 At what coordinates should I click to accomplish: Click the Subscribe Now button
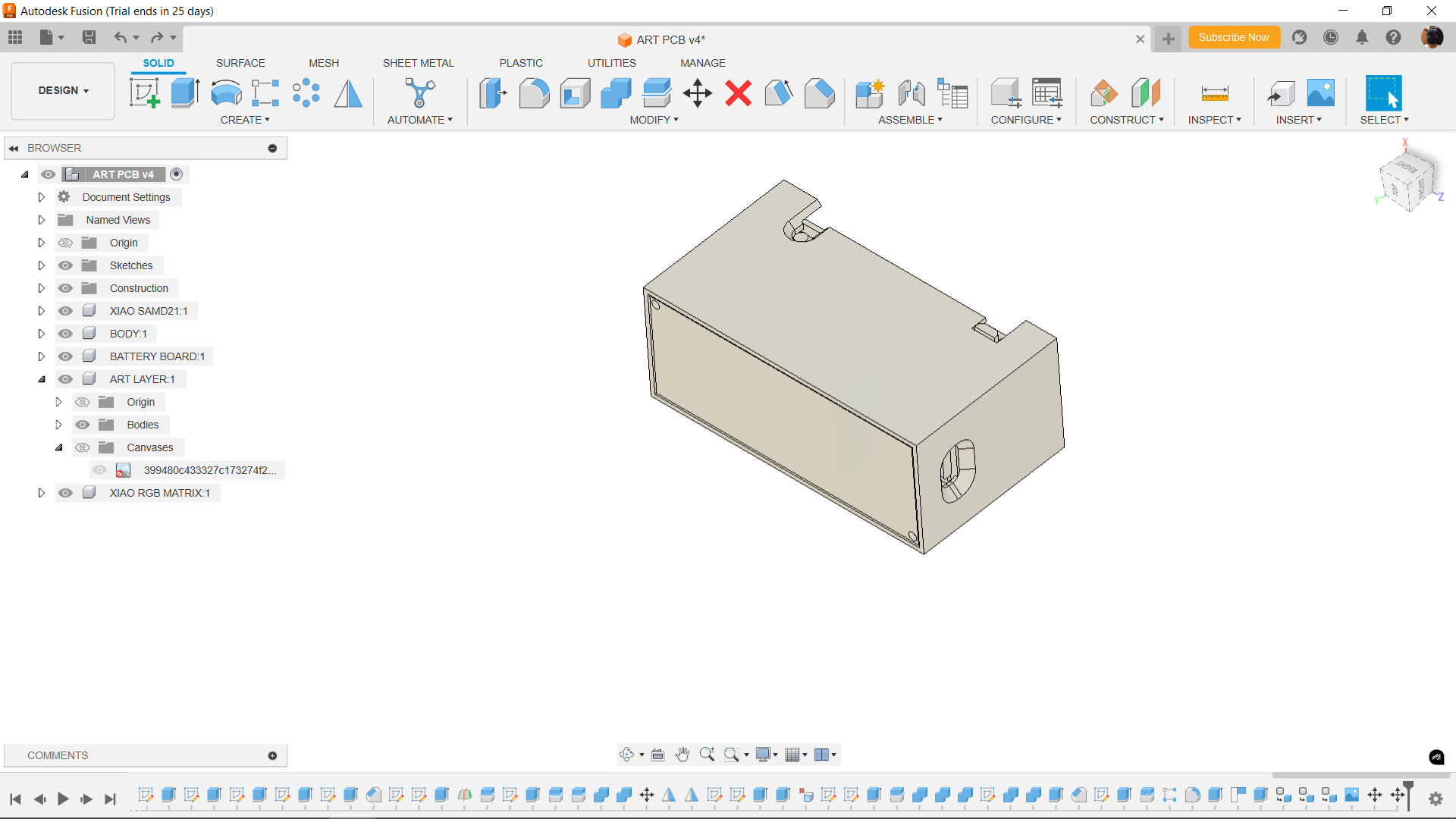pos(1234,37)
